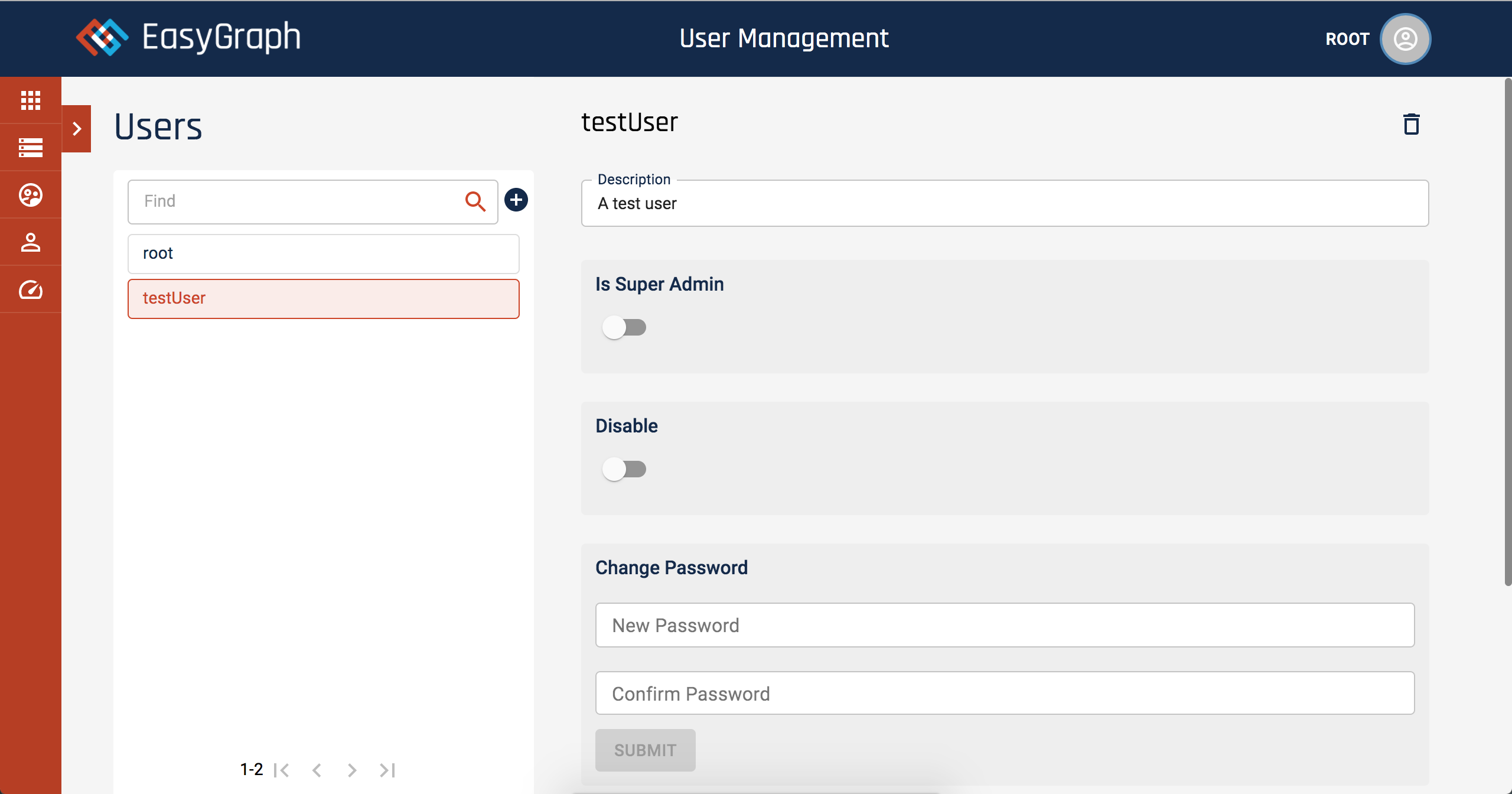Click the testUser heading in detail panel
Viewport: 1512px width, 794px height.
pos(630,122)
